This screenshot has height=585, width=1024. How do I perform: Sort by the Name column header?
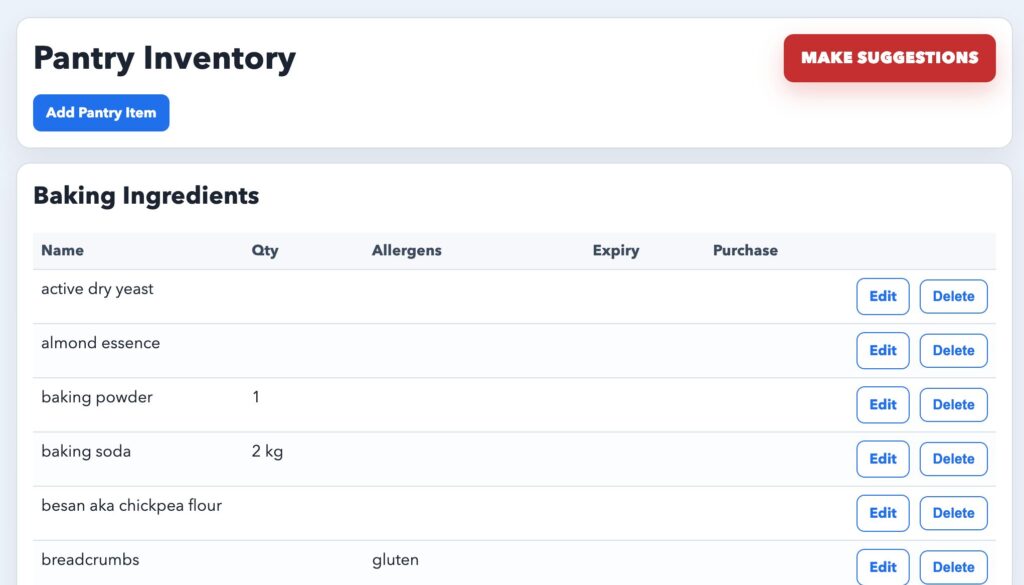point(62,250)
